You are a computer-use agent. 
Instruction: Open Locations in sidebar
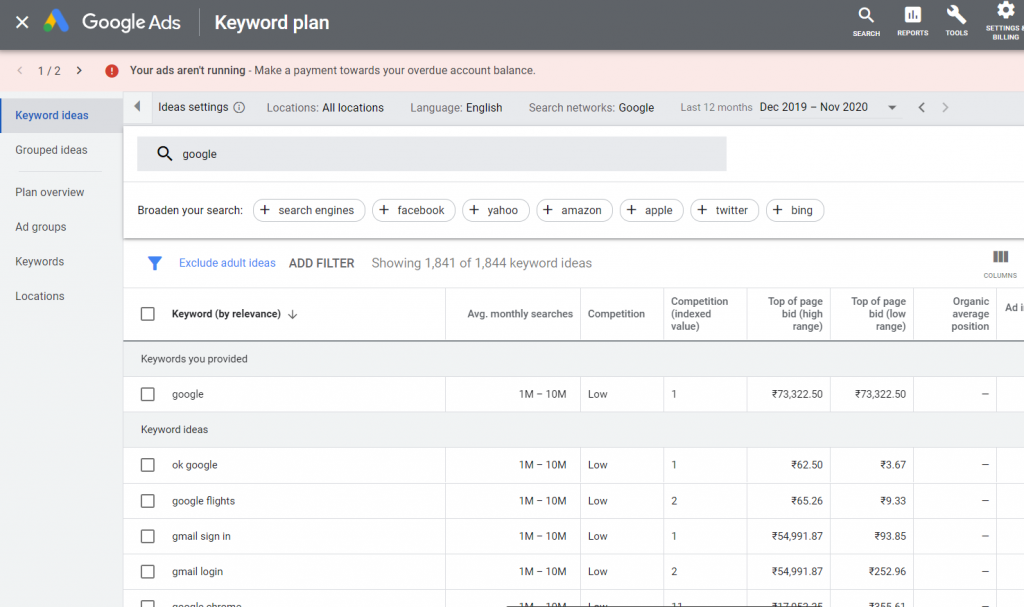(40, 297)
